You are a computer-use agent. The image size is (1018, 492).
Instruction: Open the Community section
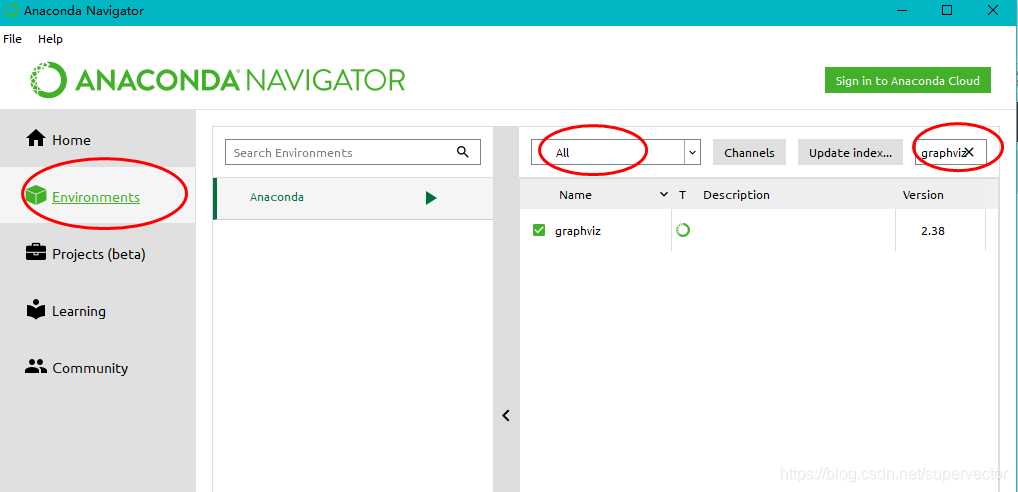97,368
